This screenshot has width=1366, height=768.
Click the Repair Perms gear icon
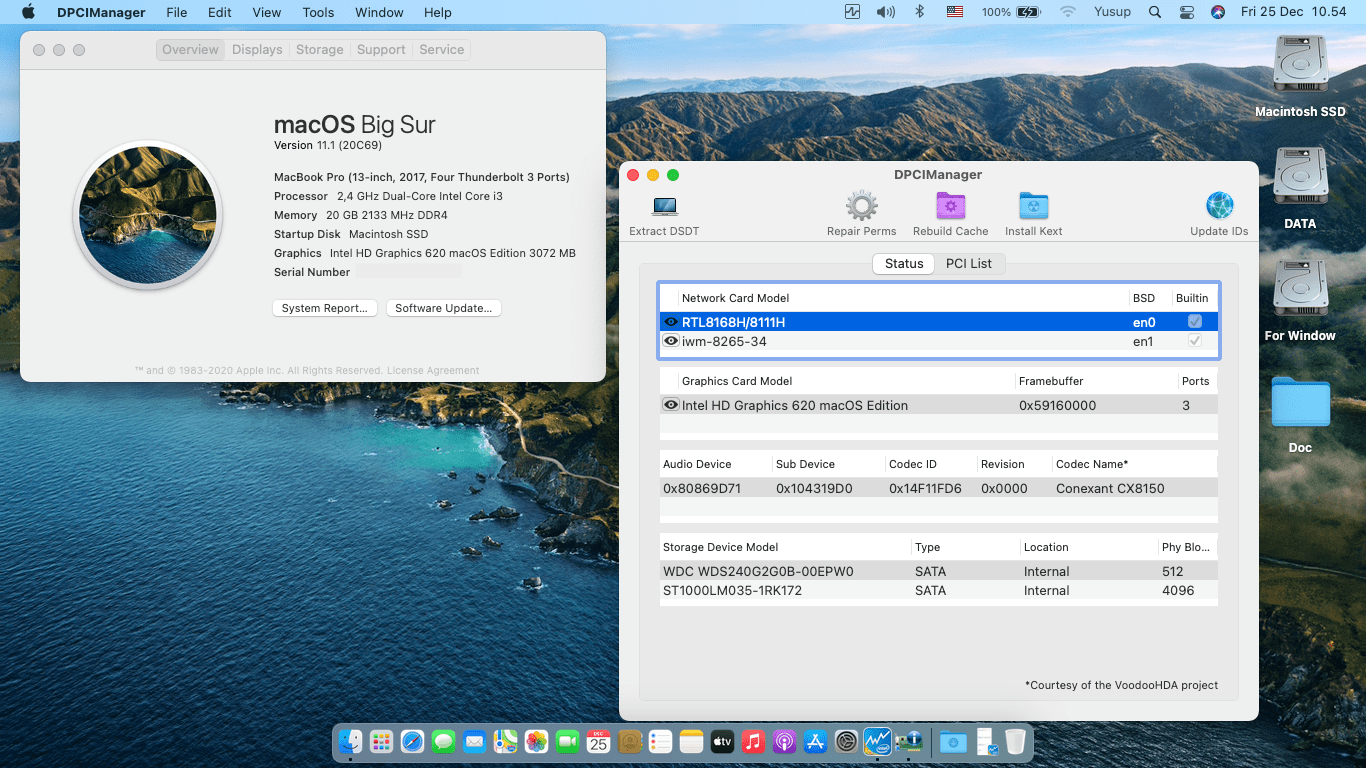(x=861, y=205)
